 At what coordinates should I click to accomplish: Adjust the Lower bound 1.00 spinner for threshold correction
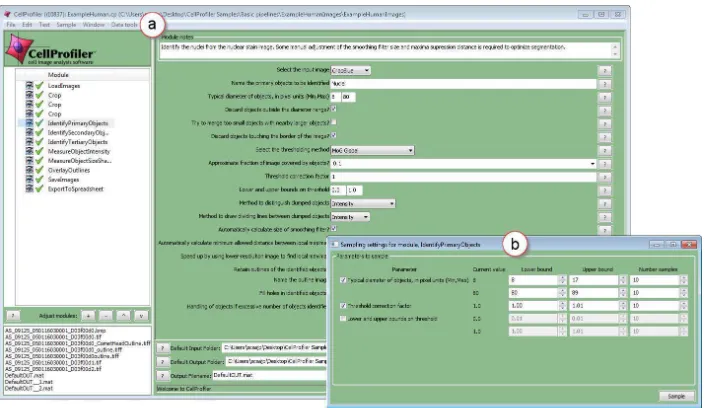[562, 306]
